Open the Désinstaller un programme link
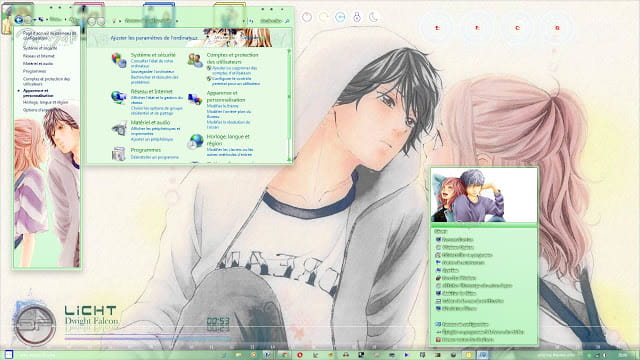 coord(155,157)
